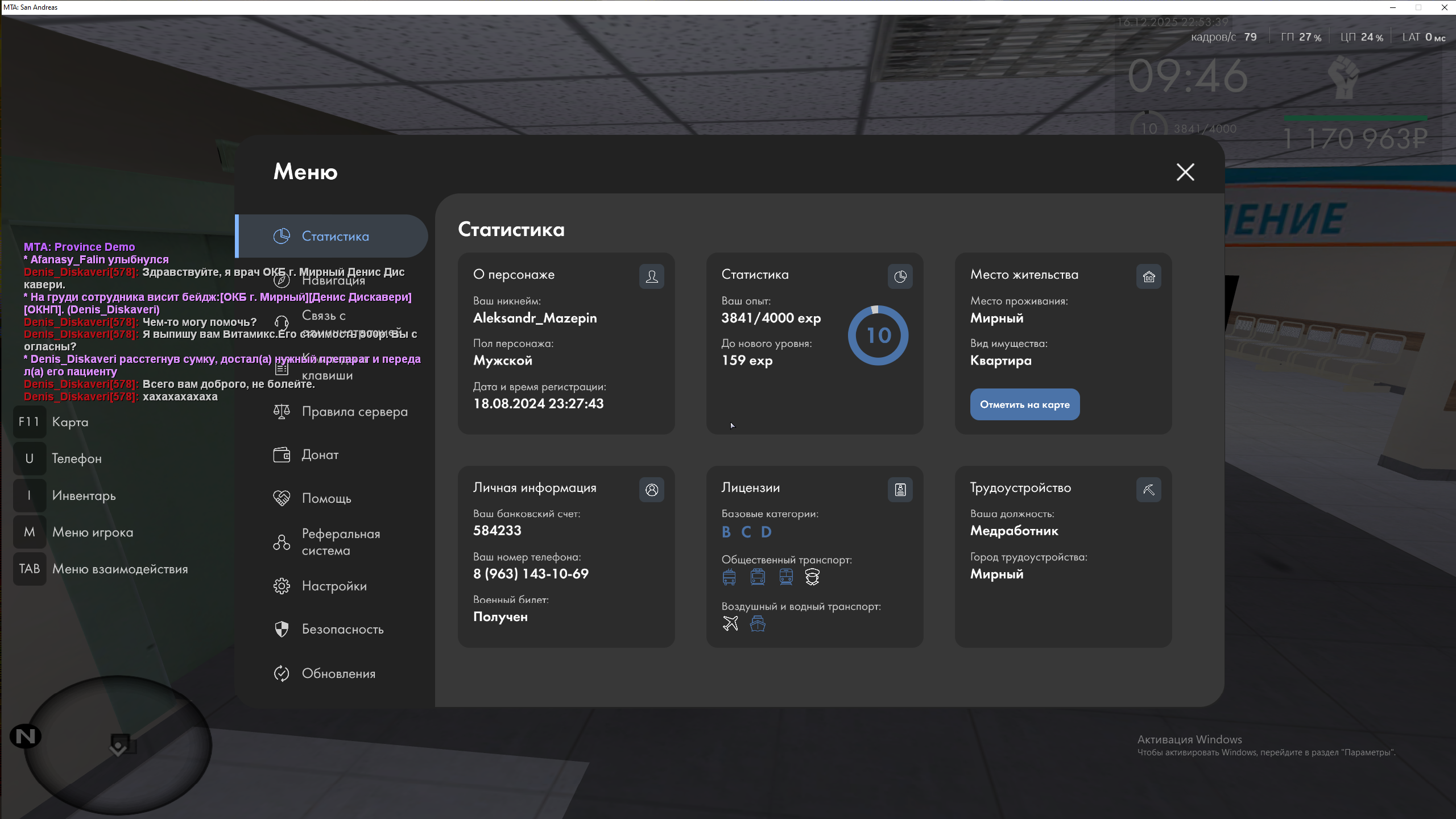Viewport: 1456px width, 819px height.
Task: Go to Настройки in the side menu
Action: 334,586
